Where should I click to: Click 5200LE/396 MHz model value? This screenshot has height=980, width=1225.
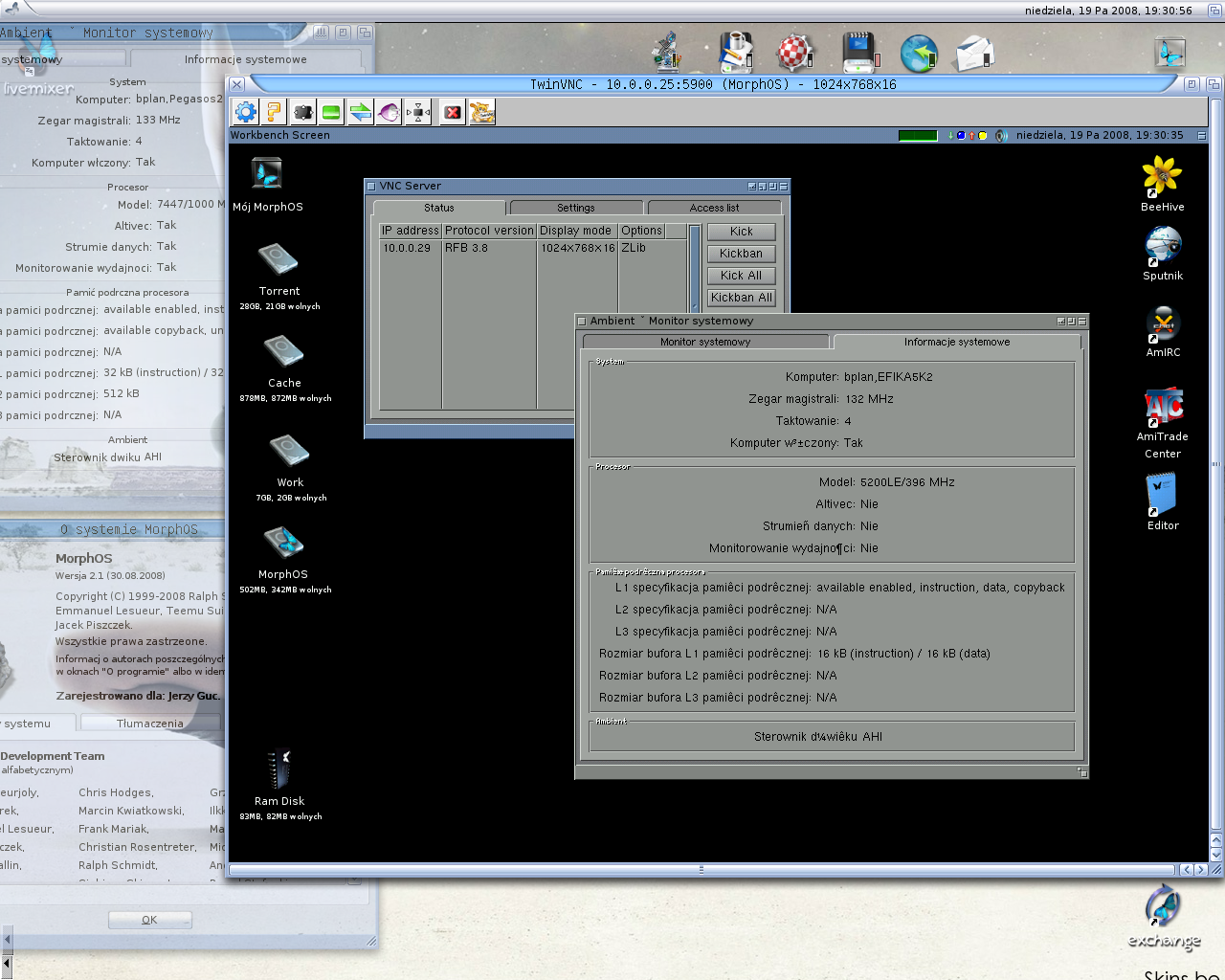tap(907, 482)
